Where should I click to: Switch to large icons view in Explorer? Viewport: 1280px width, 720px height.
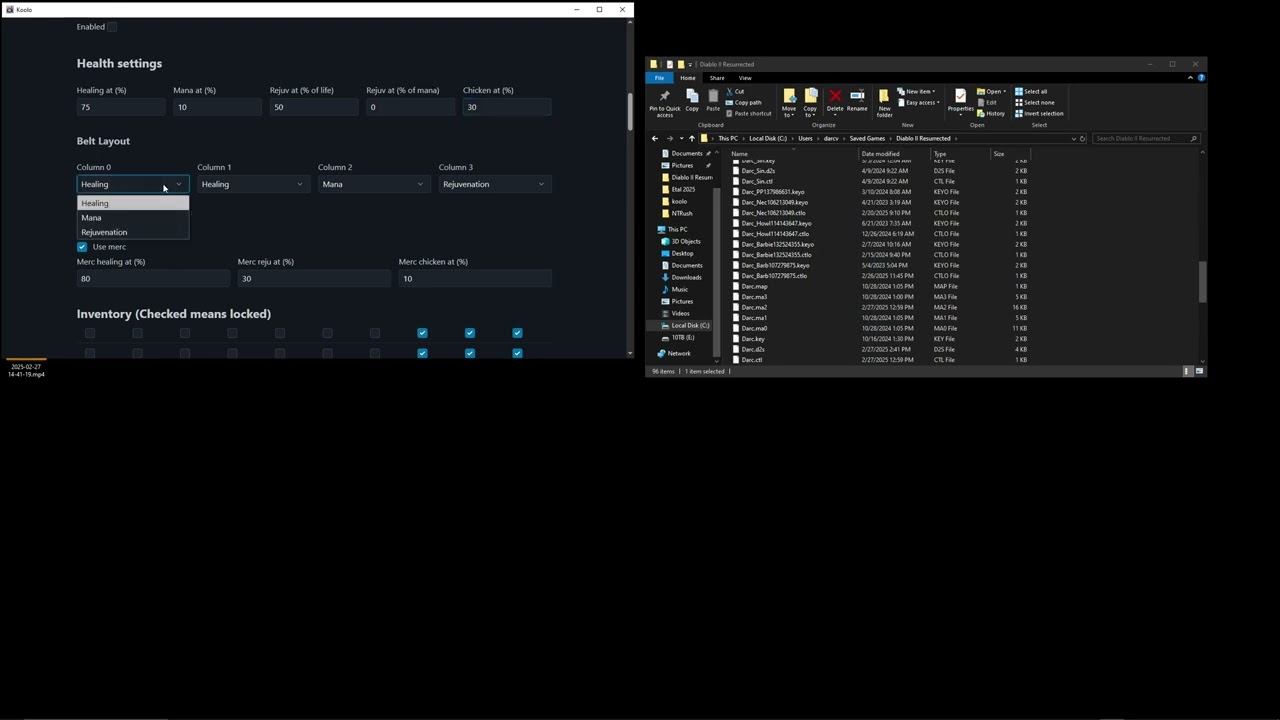tap(1199, 371)
